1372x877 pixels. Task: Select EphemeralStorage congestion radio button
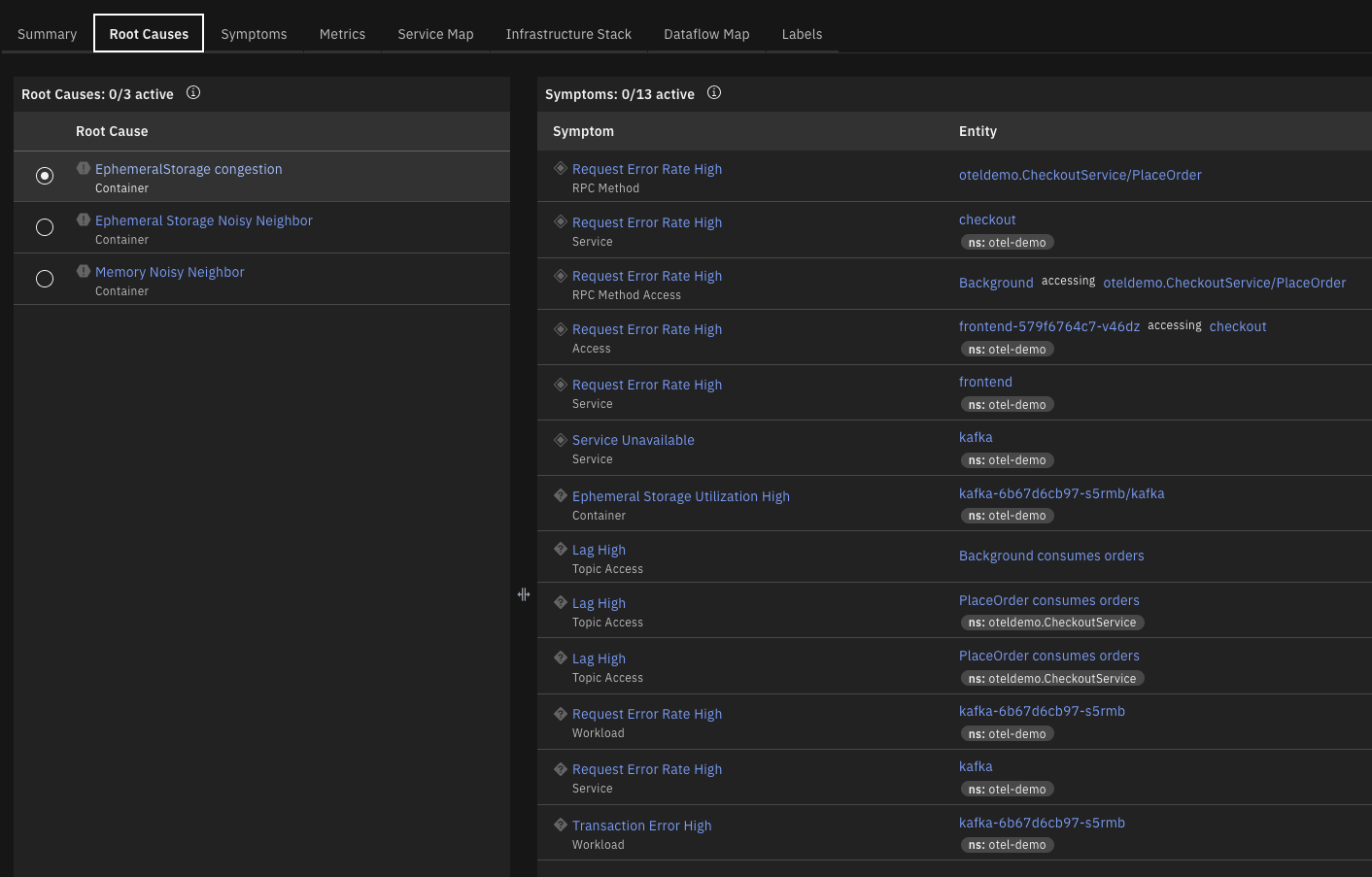(x=45, y=176)
